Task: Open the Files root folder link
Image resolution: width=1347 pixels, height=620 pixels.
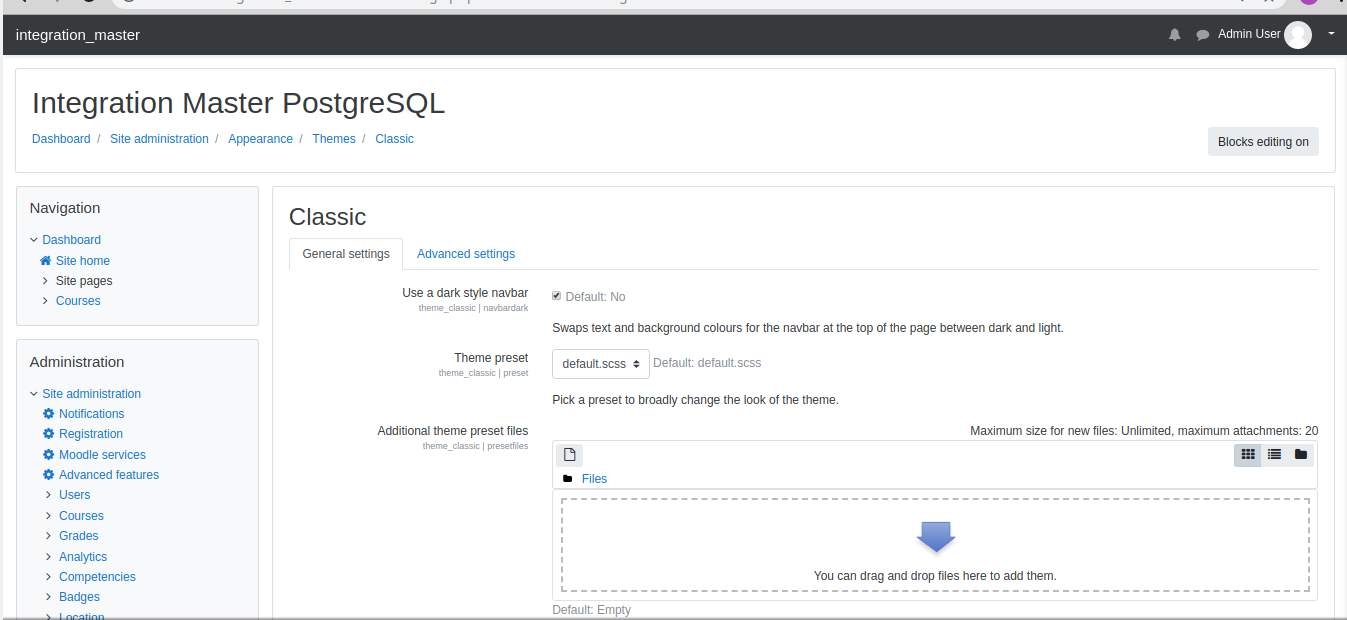Action: click(594, 479)
